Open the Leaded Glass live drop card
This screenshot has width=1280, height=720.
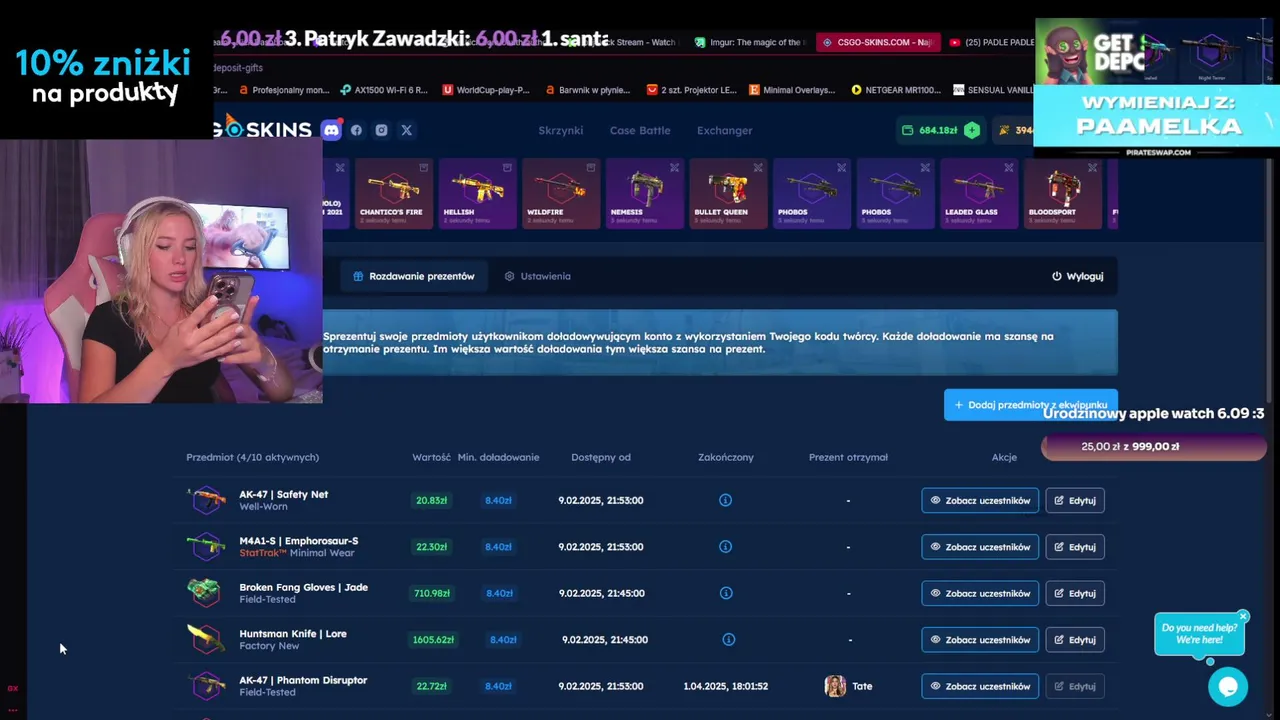coord(978,194)
